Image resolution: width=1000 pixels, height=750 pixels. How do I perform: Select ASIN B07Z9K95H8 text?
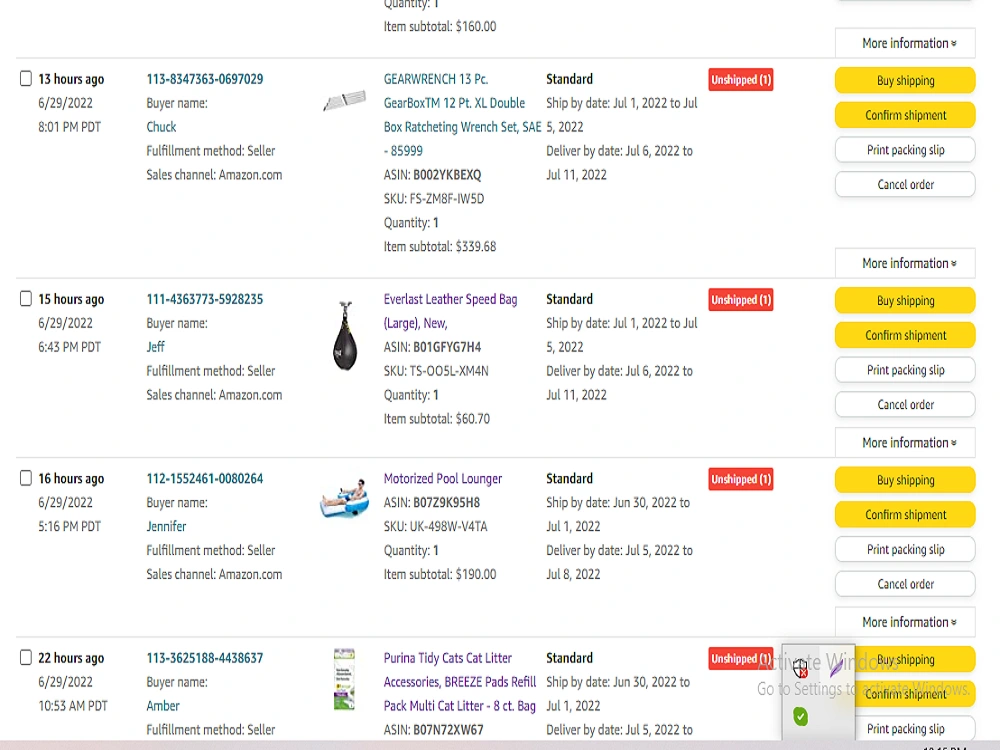click(446, 503)
